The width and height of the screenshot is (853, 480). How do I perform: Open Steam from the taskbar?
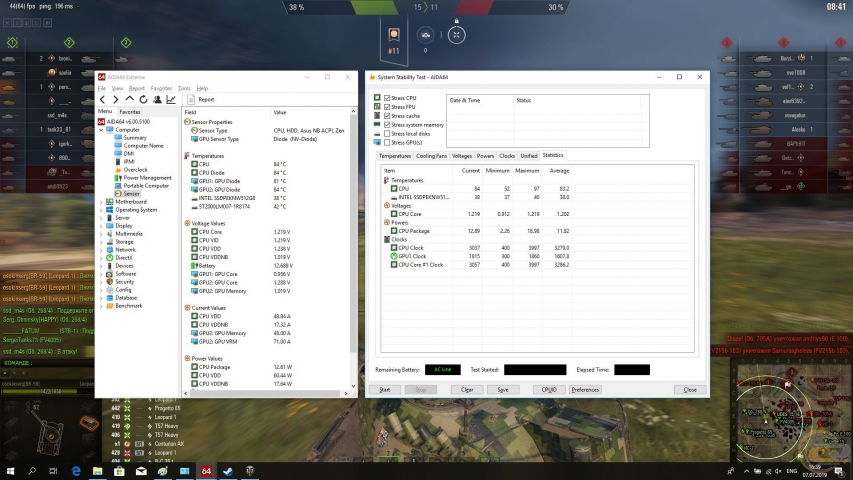228,471
